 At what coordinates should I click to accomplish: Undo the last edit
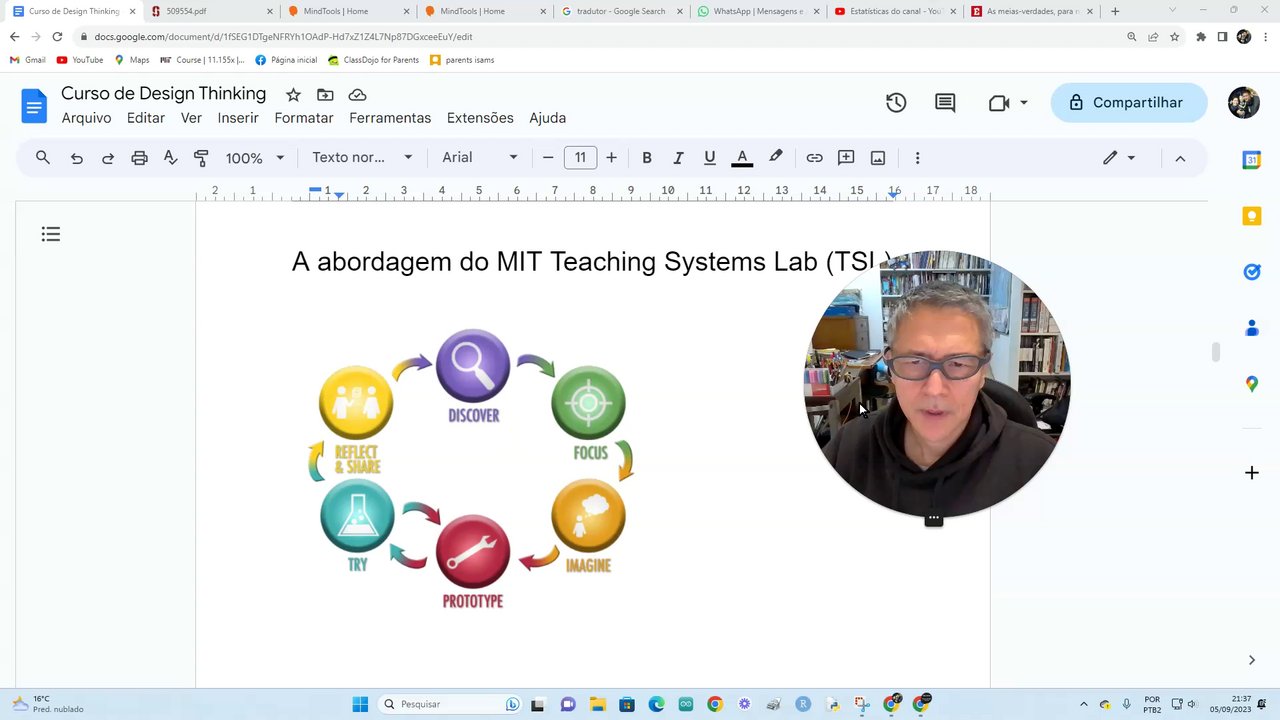coord(76,158)
